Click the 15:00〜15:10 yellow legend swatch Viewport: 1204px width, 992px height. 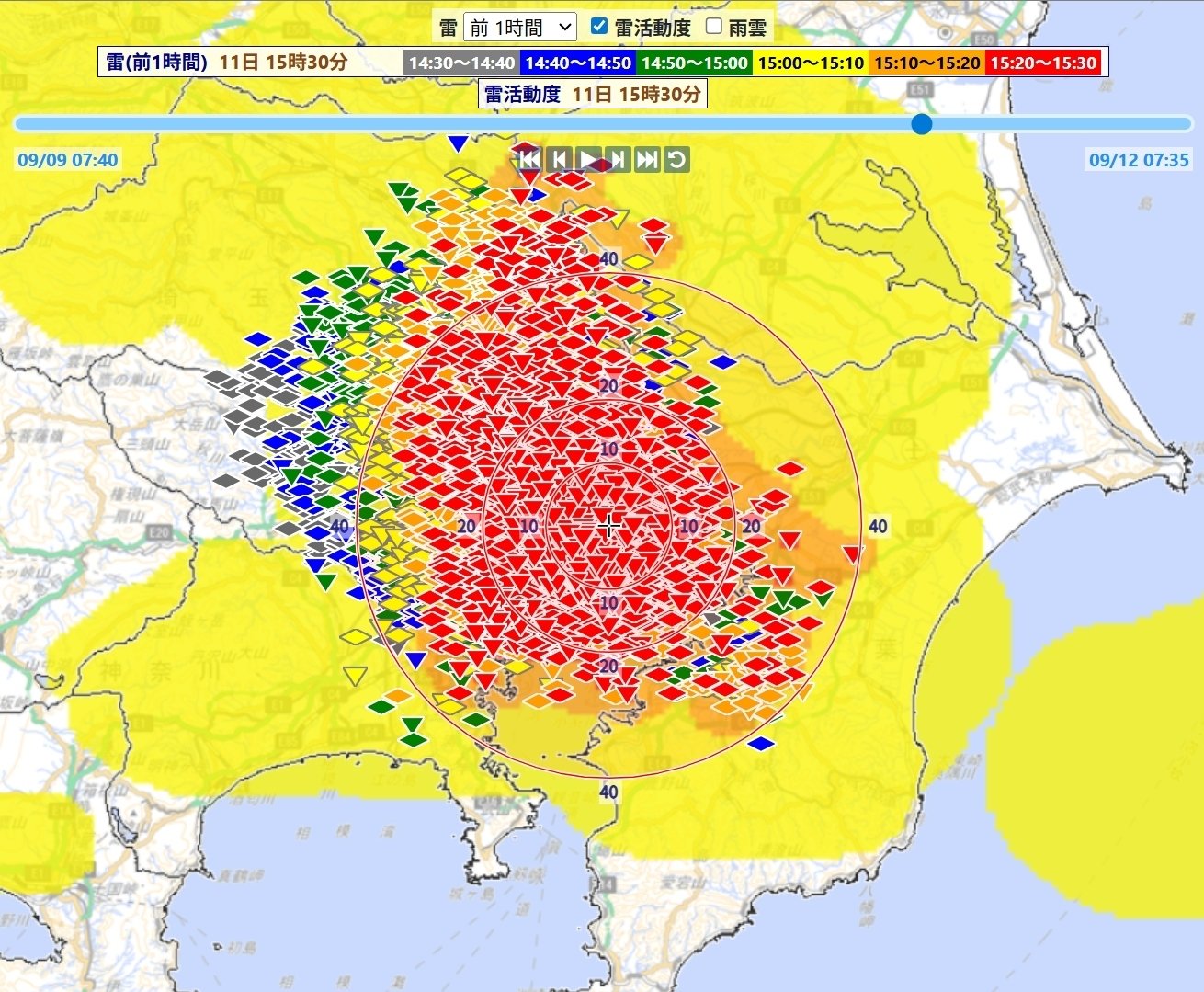tap(811, 63)
